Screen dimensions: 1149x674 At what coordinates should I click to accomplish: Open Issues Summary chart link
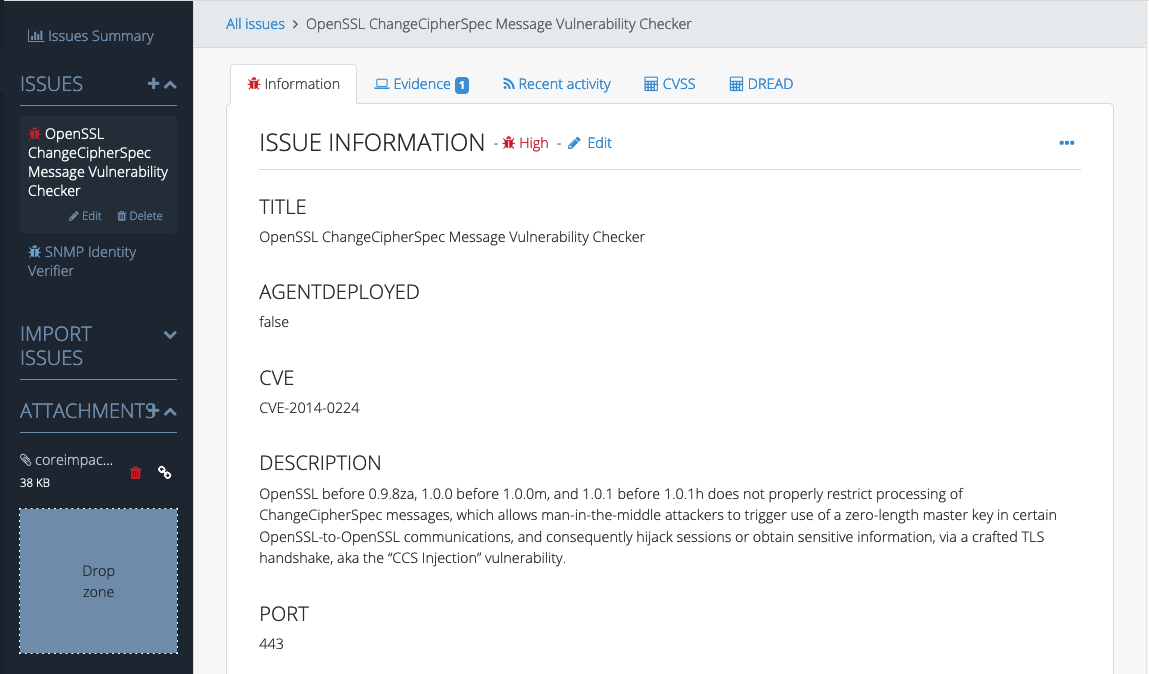(x=91, y=36)
